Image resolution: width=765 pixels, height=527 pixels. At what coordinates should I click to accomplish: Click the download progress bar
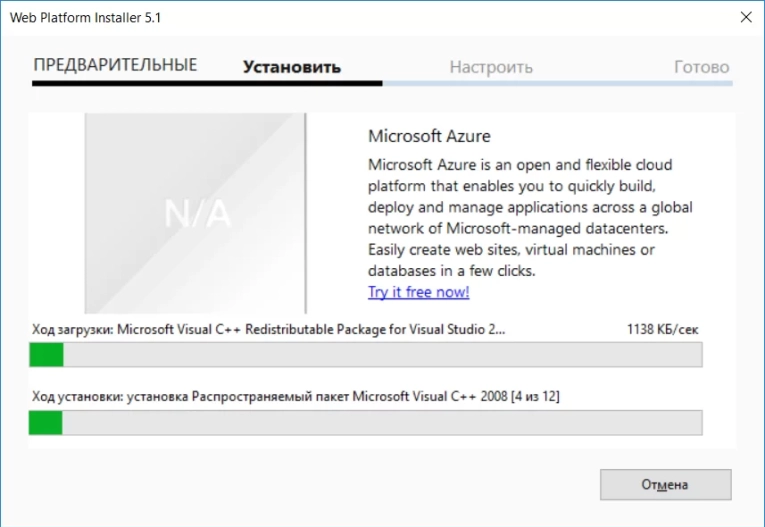[x=366, y=354]
